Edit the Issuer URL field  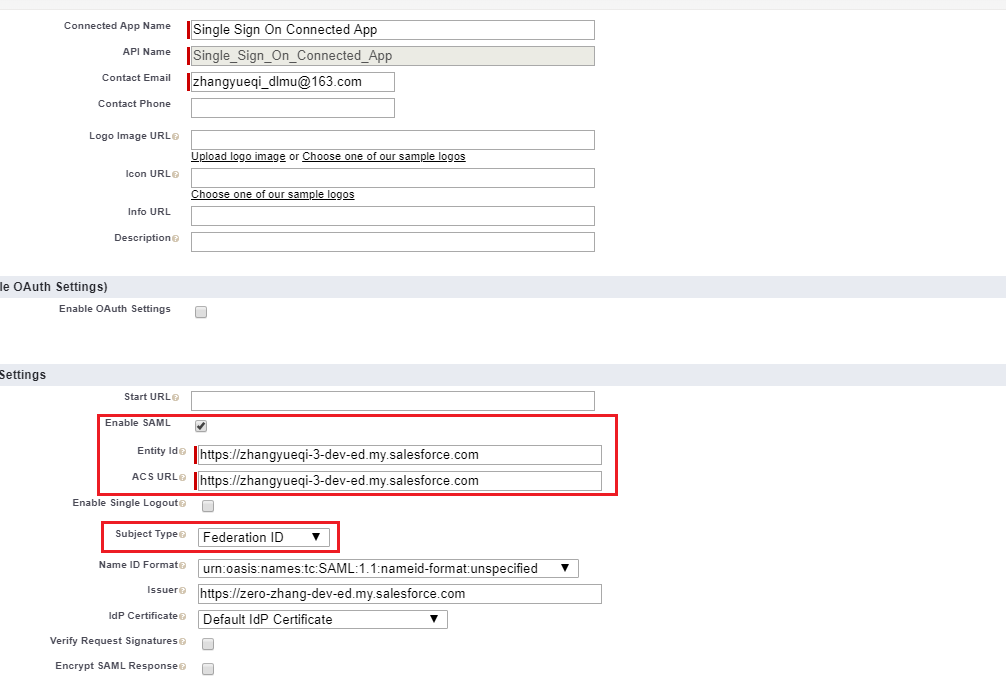[x=400, y=594]
